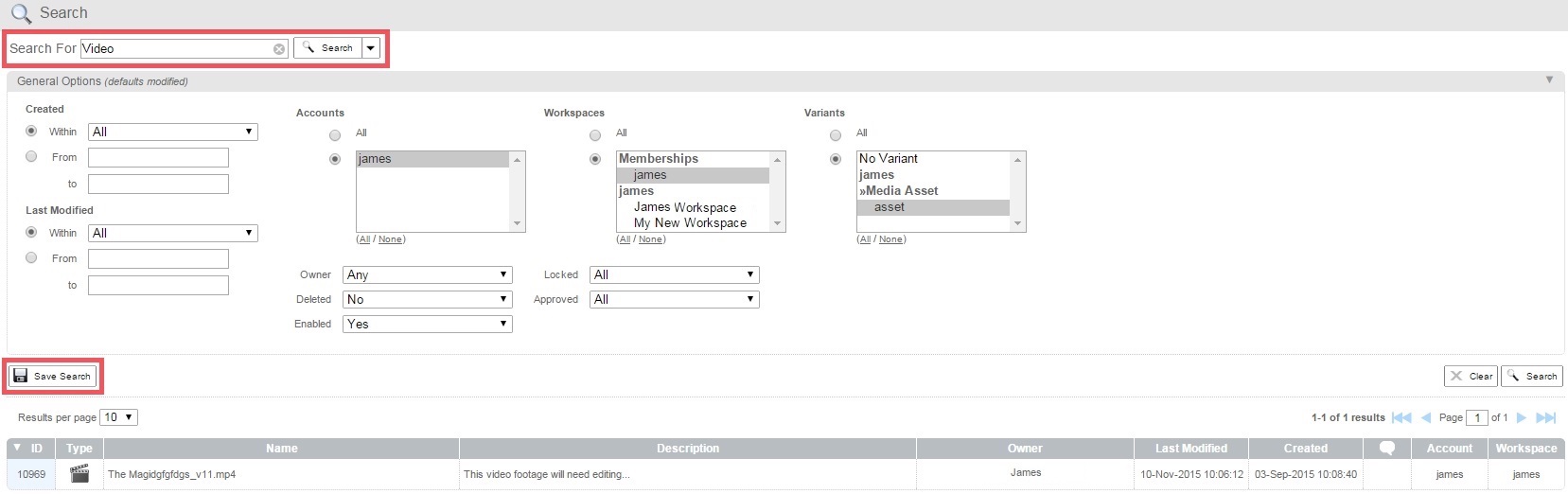Sort results by Last Modified column
Screen dimensions: 1568x494
[x=1190, y=449]
